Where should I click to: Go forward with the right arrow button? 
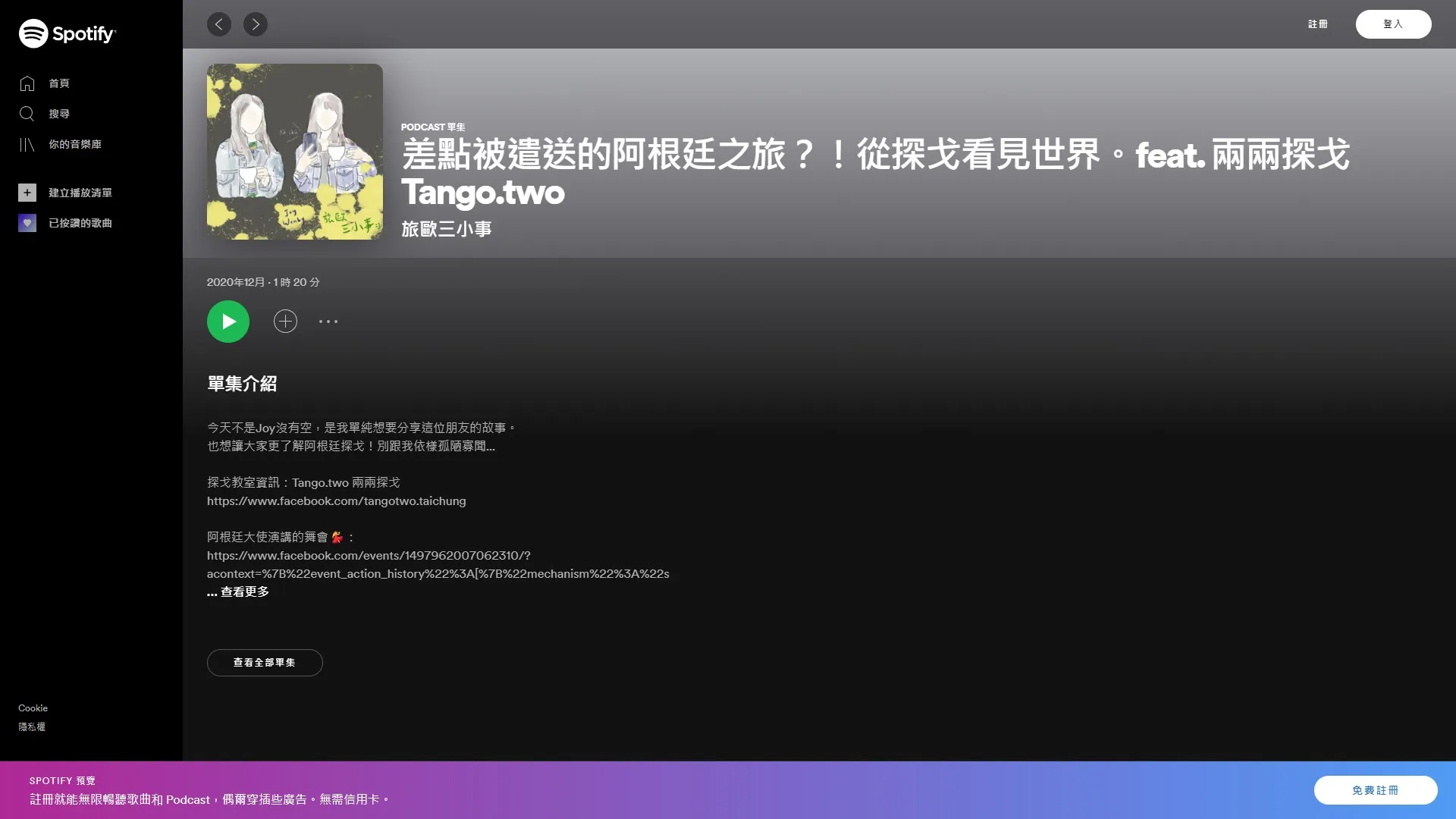tap(256, 24)
